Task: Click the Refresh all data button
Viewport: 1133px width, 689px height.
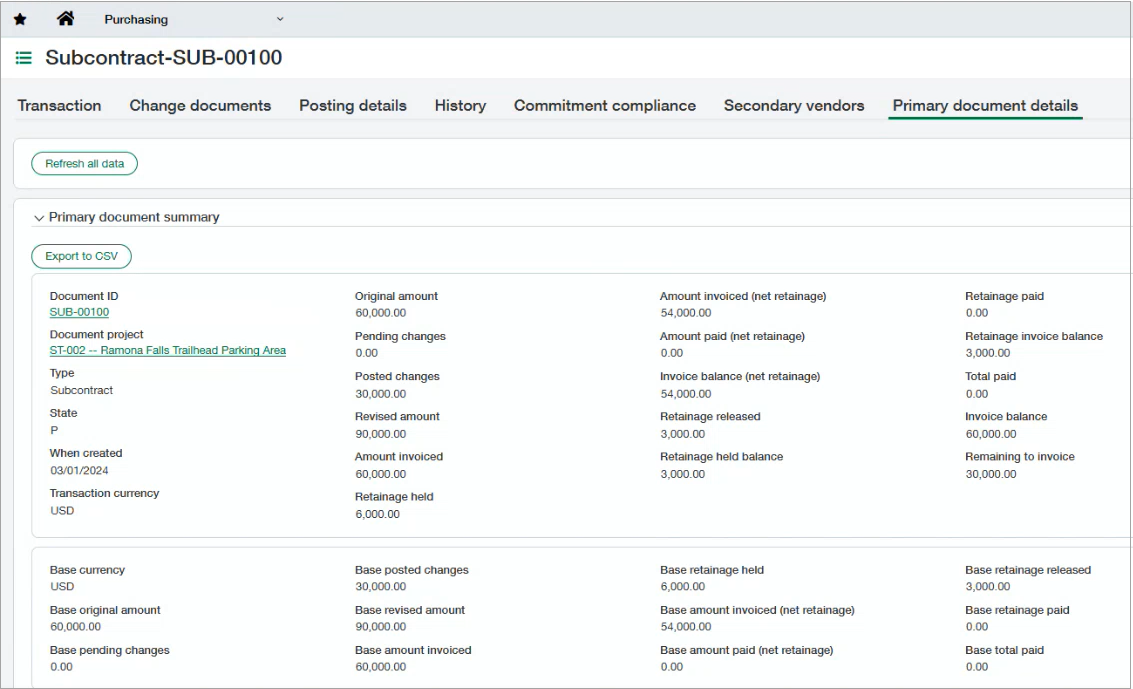Action: pyautogui.click(x=84, y=163)
